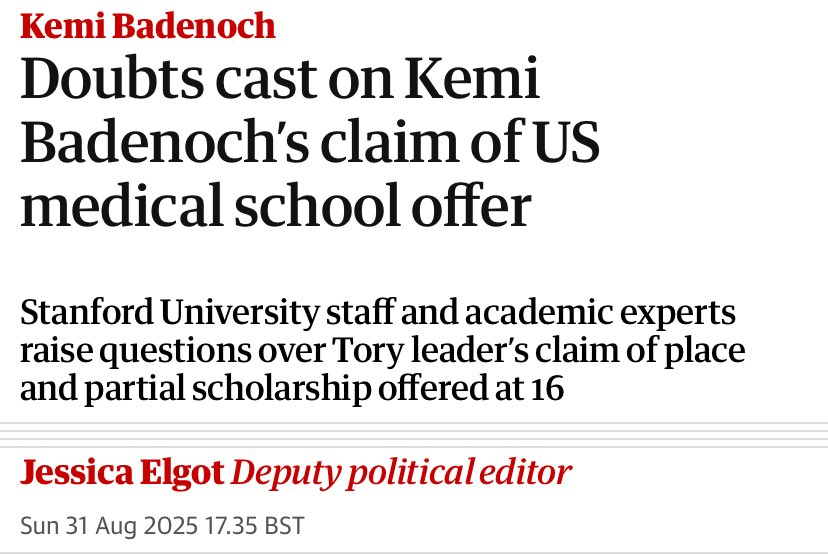This screenshot has height=555, width=828.
Task: Click the horizontal divider lines above the byline
Action: 414,431
